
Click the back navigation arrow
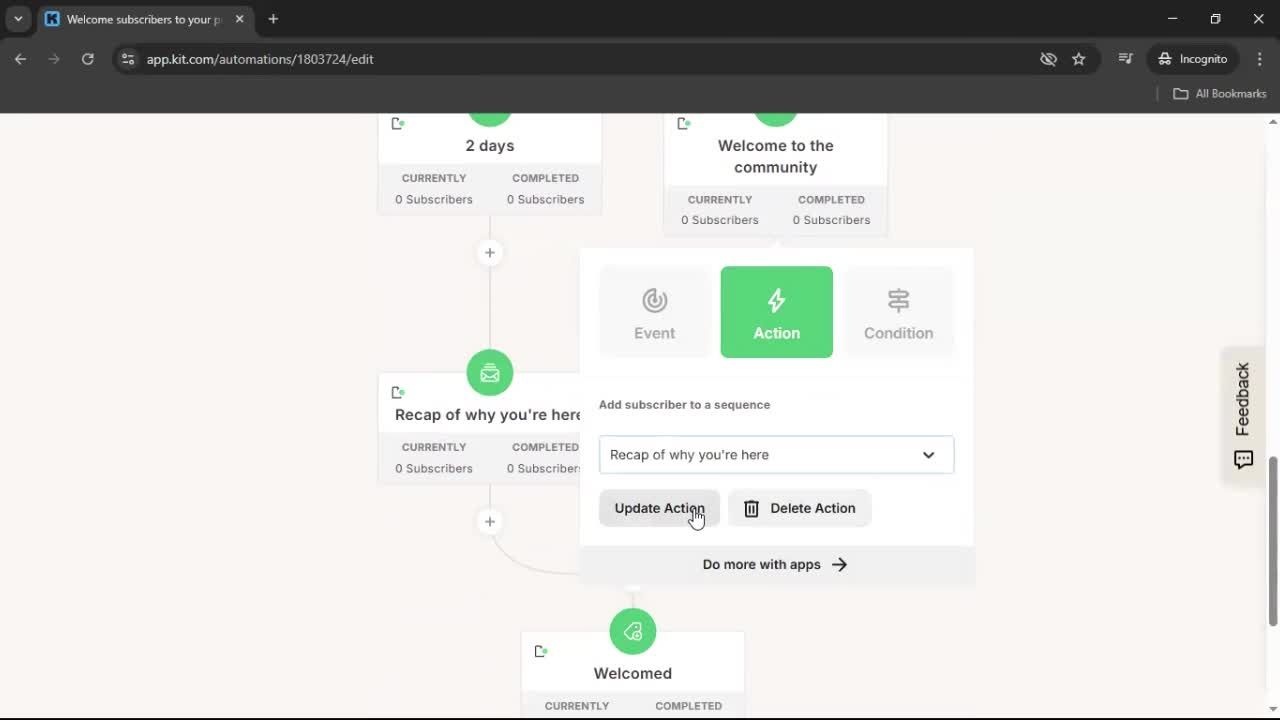click(20, 59)
